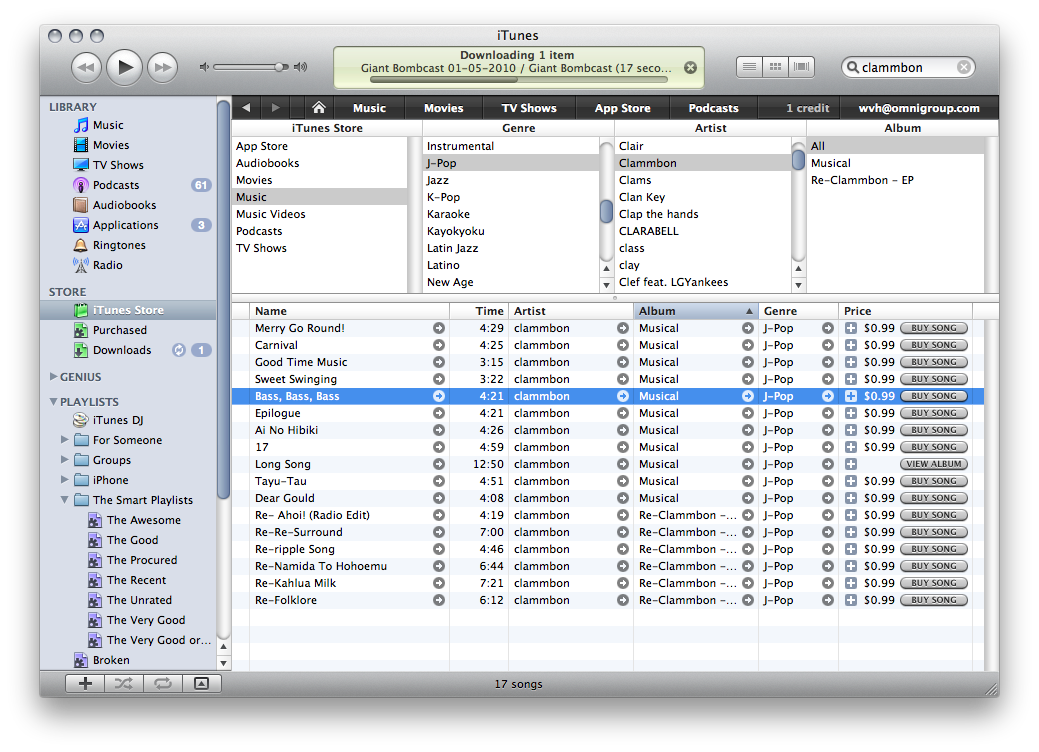1039x752 pixels.
Task: Buy the song Merry Go Round!
Action: click(x=934, y=328)
